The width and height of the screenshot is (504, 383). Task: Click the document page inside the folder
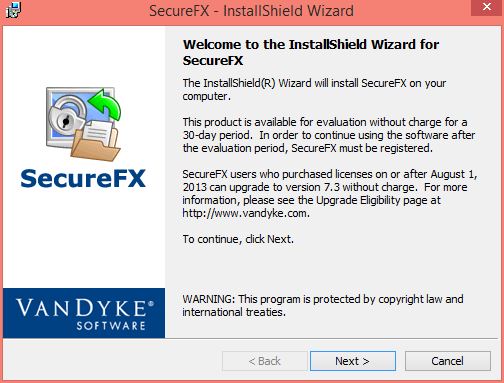(98, 133)
